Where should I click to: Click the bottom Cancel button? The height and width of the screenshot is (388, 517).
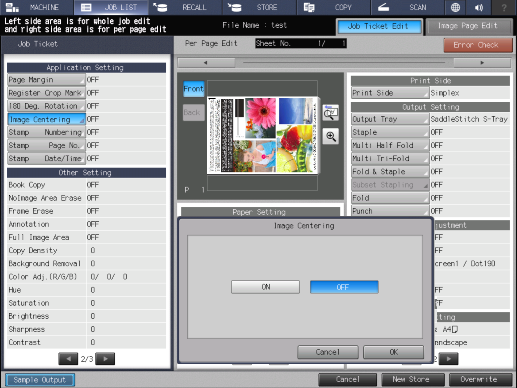click(348, 380)
